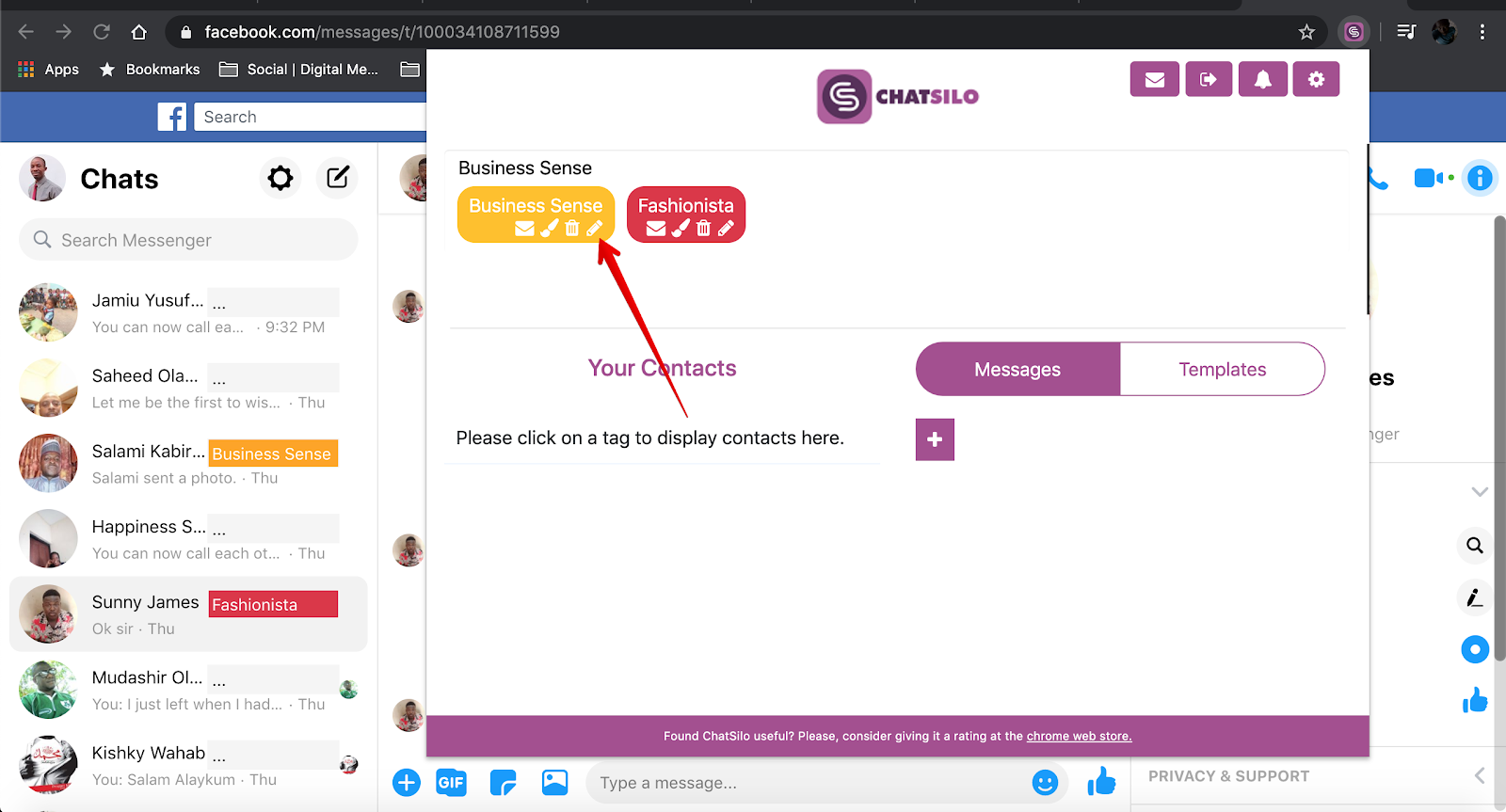Change emoji thumbs up in side panel

pos(1475,700)
